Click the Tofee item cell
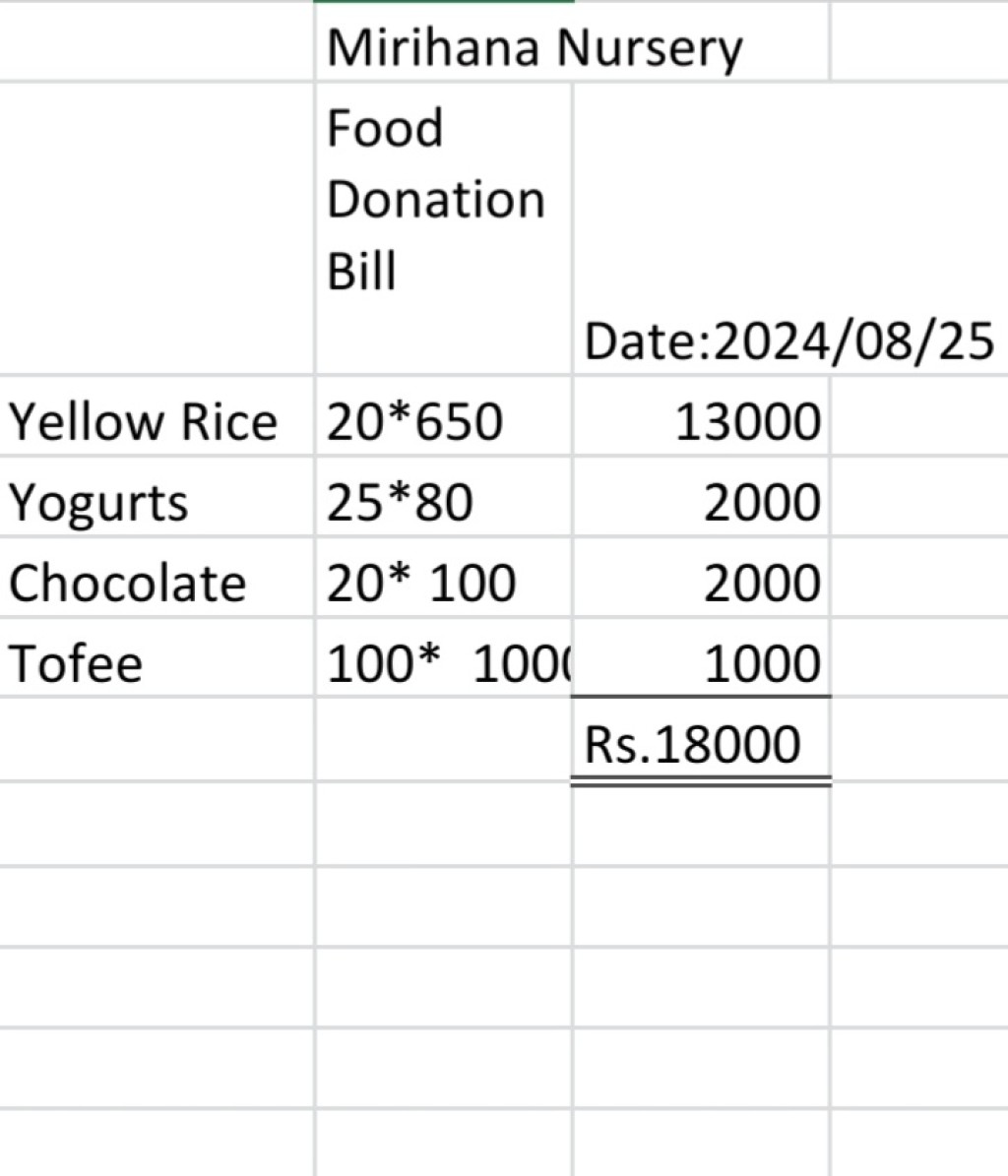Image resolution: width=1008 pixels, height=1176 pixels. point(157,657)
